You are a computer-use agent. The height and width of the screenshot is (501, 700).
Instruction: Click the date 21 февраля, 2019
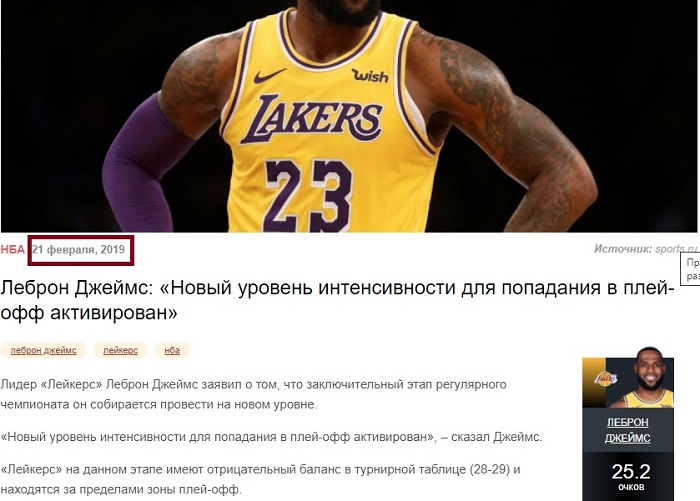pyautogui.click(x=79, y=250)
